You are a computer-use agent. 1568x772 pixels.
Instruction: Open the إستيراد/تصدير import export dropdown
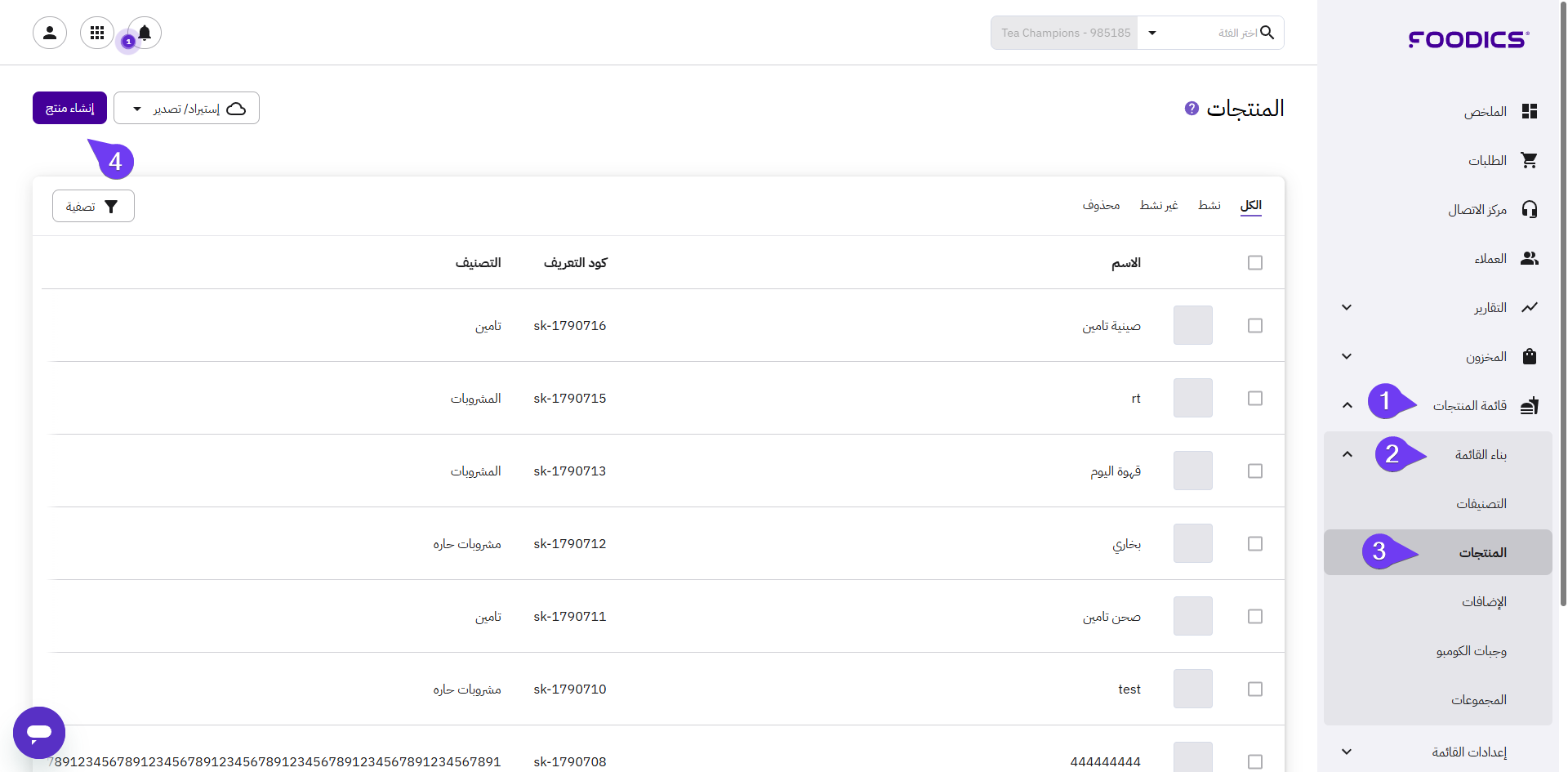[x=186, y=109]
